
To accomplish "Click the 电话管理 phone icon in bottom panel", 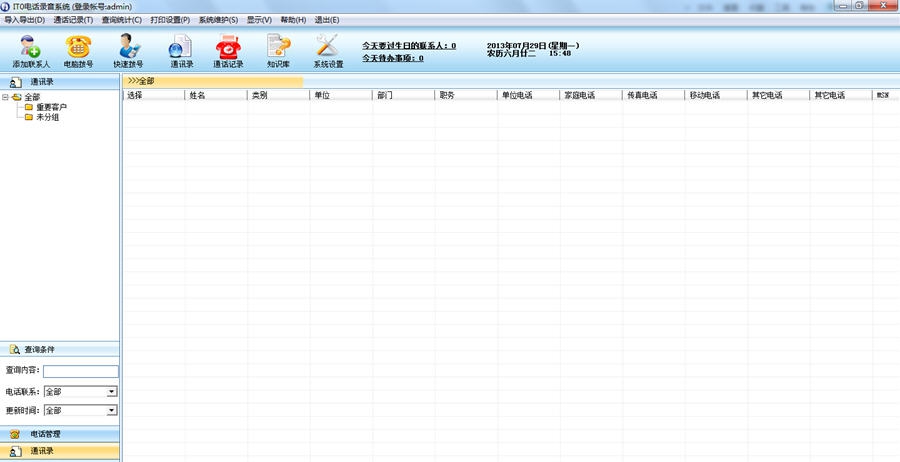I will (x=15, y=434).
